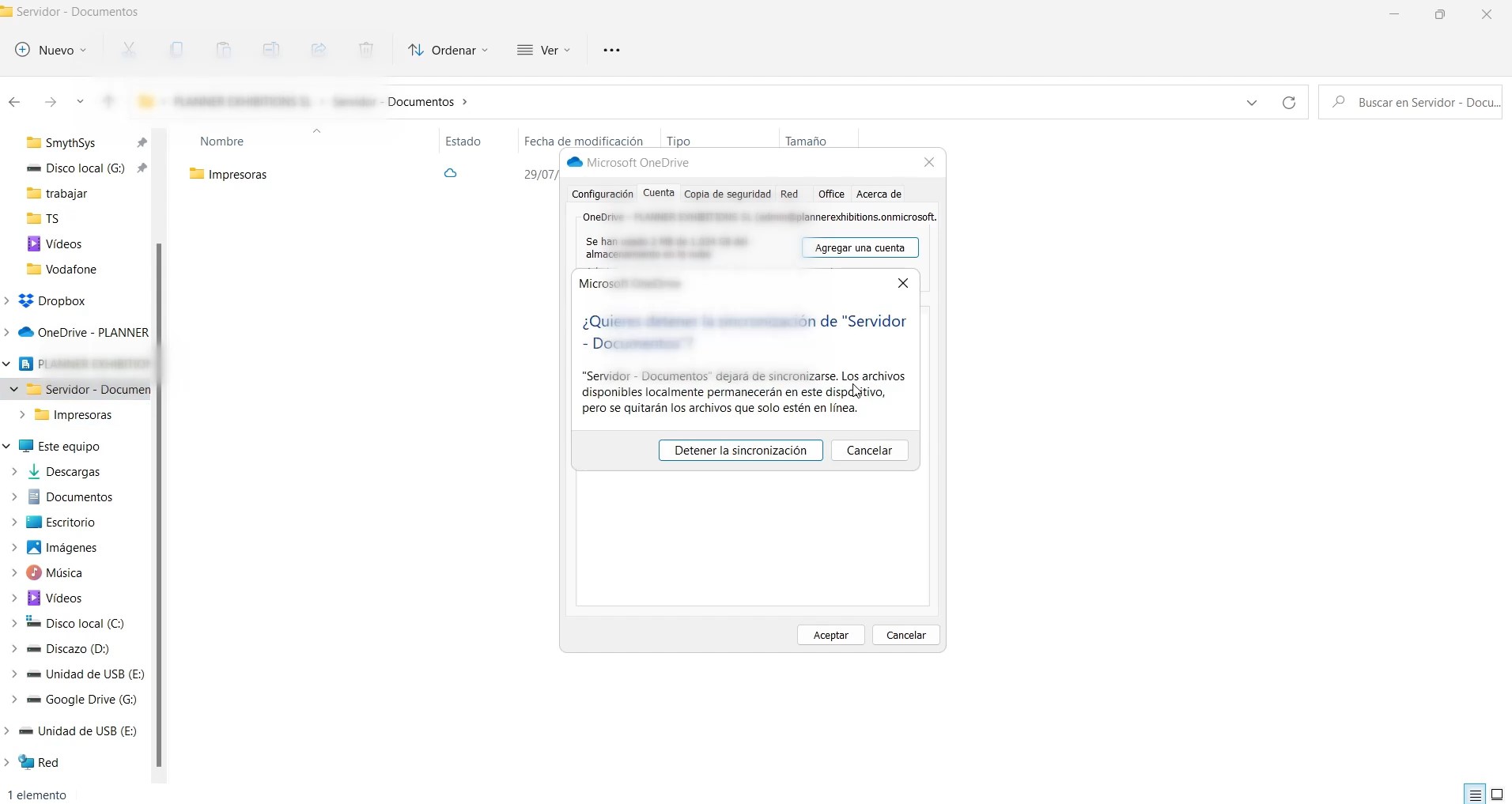Select the Cuenta tab
Viewport: 1512px width, 804px height.
coord(659,193)
